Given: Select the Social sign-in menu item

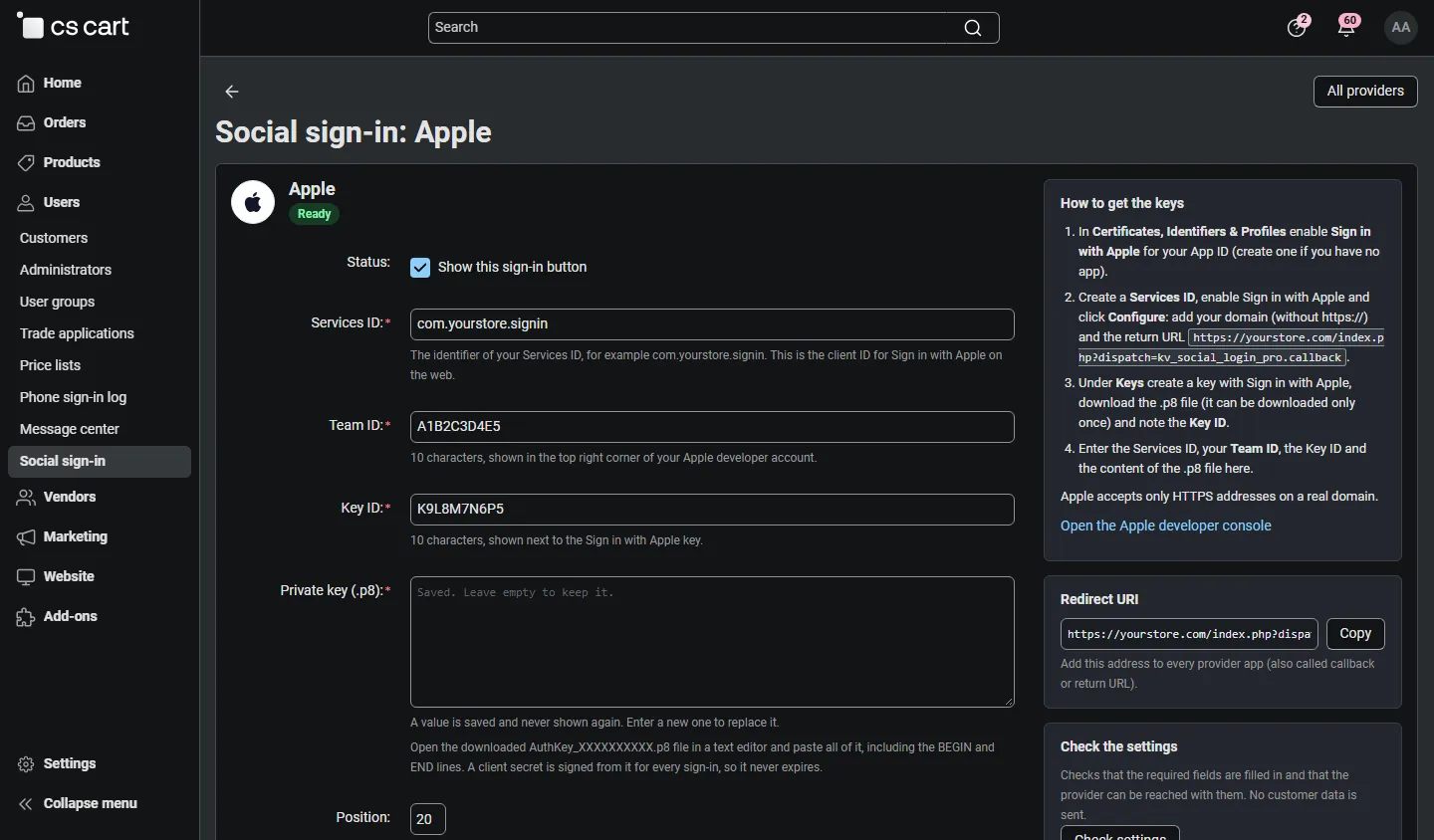Looking at the screenshot, I should click(x=100, y=462).
